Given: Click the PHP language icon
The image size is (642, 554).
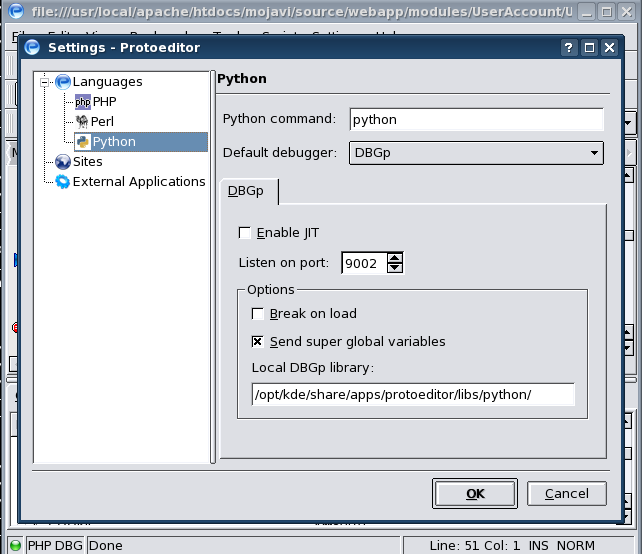Looking at the screenshot, I should tap(83, 102).
